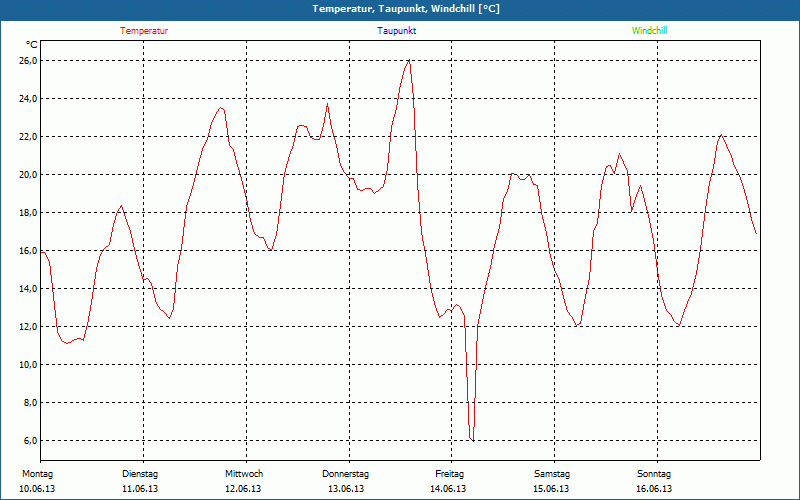The width and height of the screenshot is (800, 500).
Task: Click the 20,0 y-axis value
Action: pyautogui.click(x=29, y=174)
